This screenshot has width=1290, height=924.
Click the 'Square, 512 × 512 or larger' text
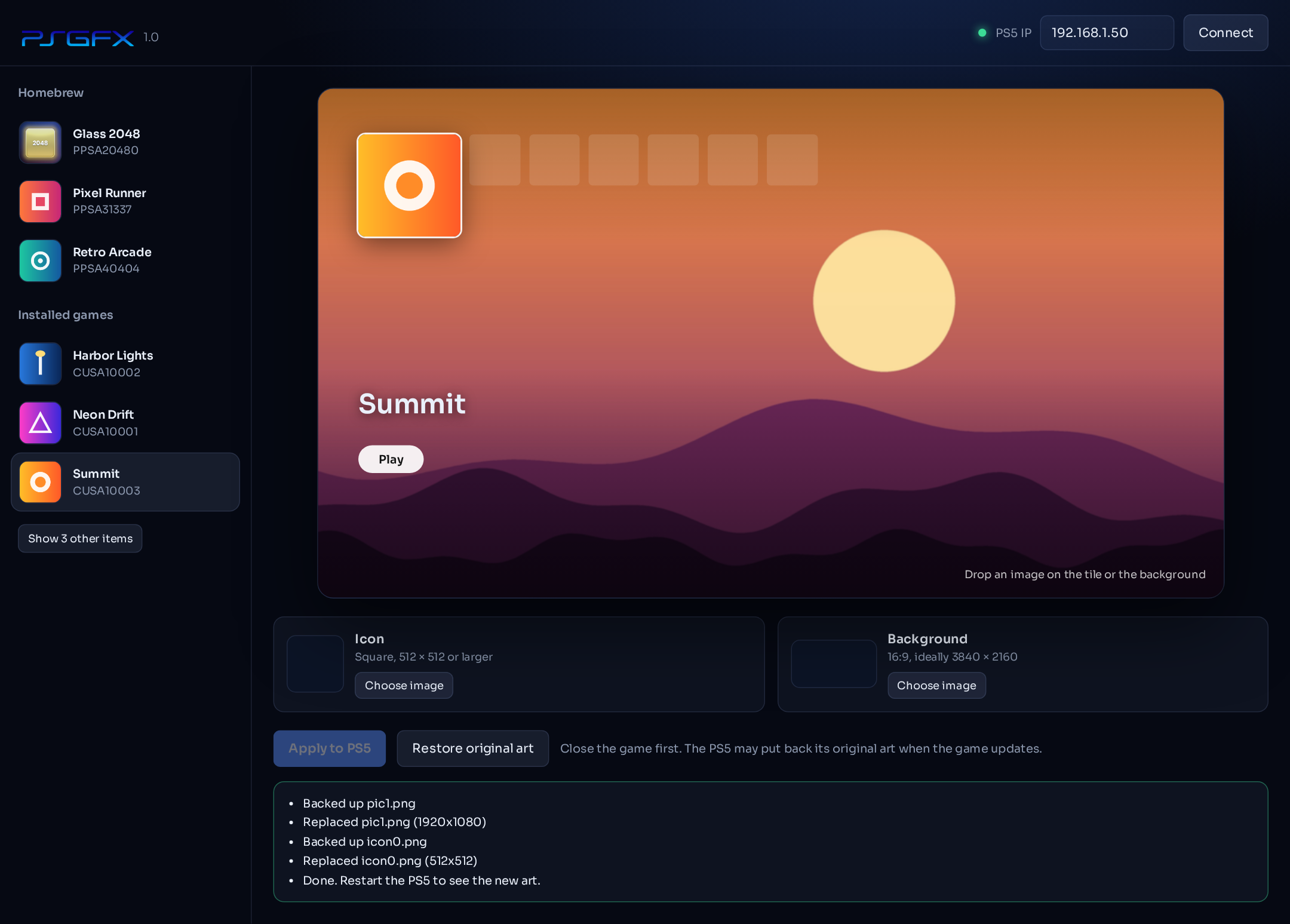pyautogui.click(x=423, y=656)
